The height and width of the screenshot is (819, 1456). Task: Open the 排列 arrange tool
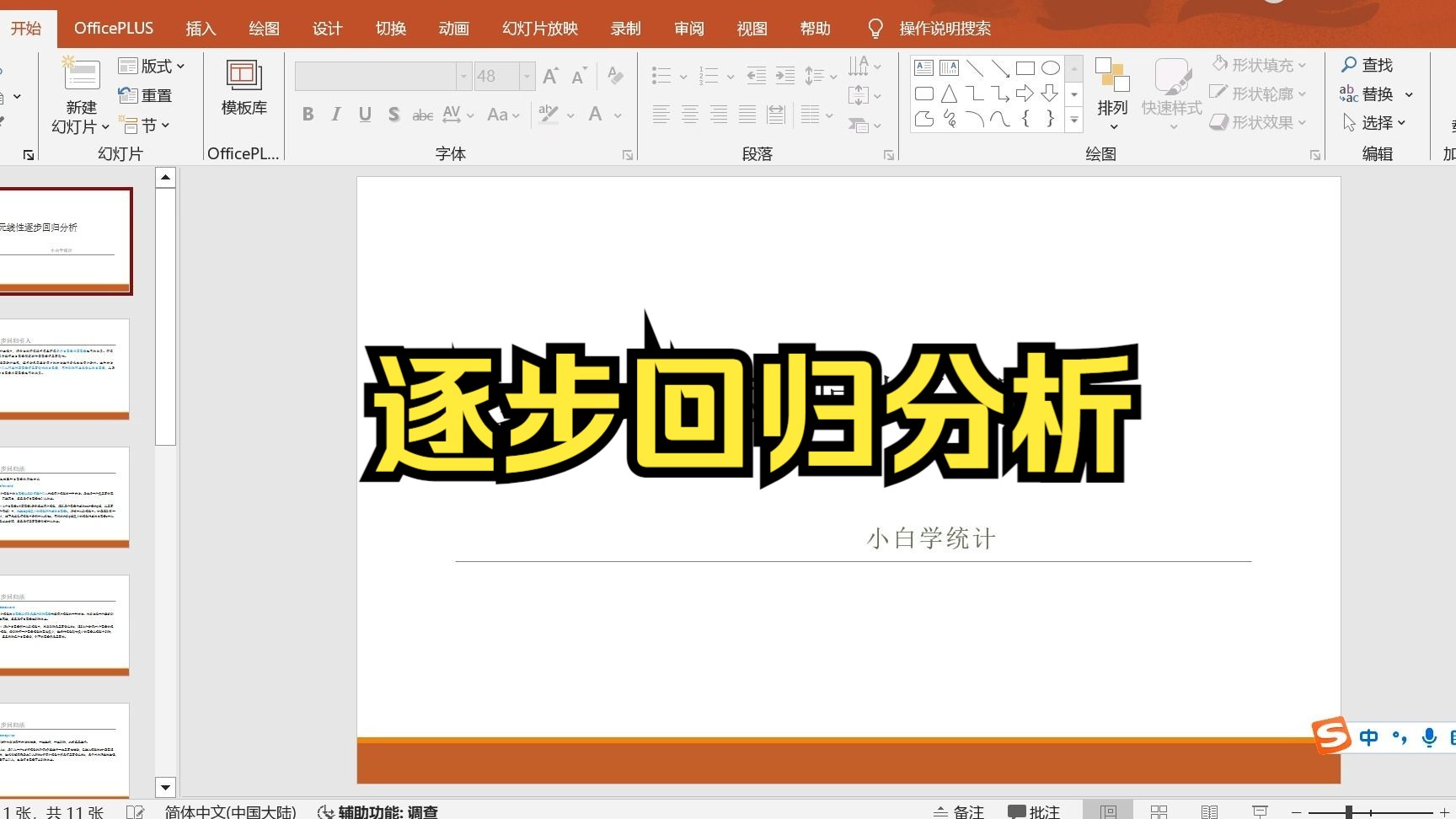(x=1112, y=94)
